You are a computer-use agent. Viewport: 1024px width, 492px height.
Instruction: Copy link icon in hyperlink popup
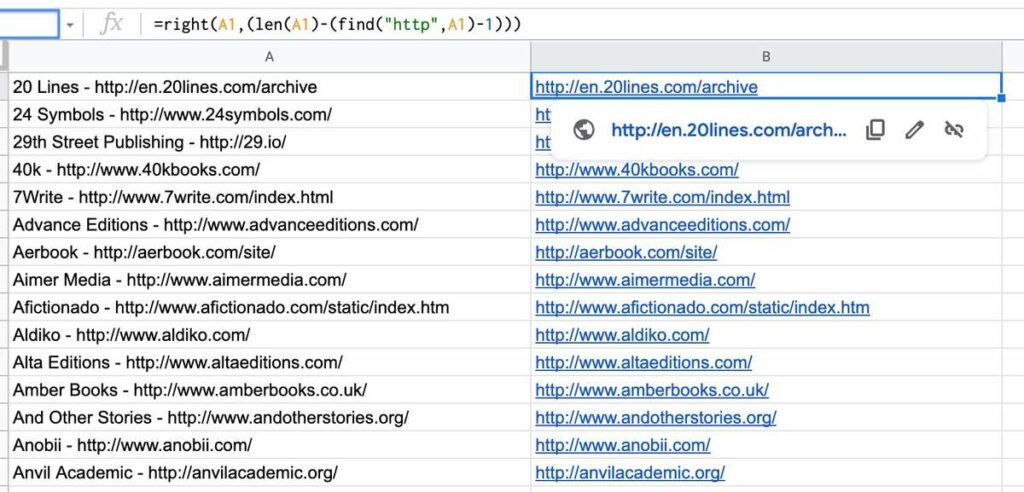click(875, 129)
